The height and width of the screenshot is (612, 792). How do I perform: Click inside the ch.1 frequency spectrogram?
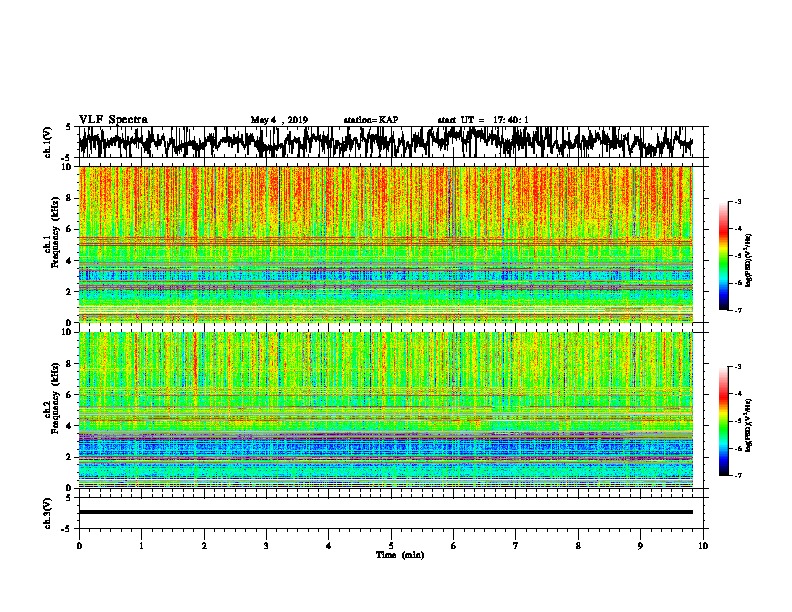pyautogui.click(x=386, y=244)
